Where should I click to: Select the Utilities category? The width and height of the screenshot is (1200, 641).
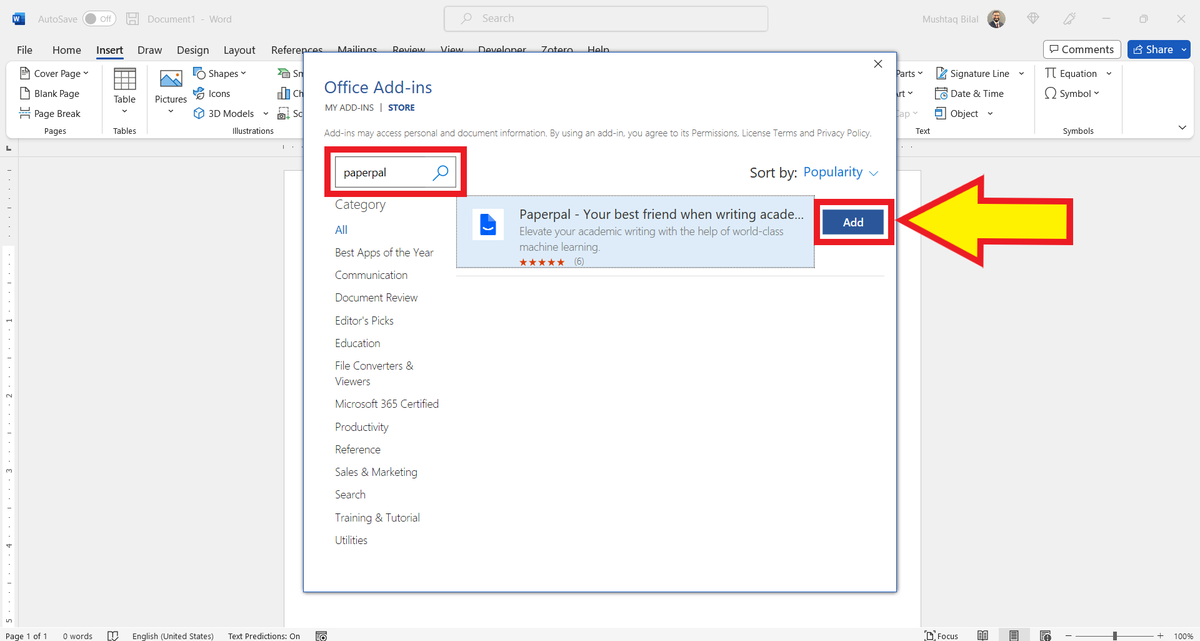(x=351, y=540)
